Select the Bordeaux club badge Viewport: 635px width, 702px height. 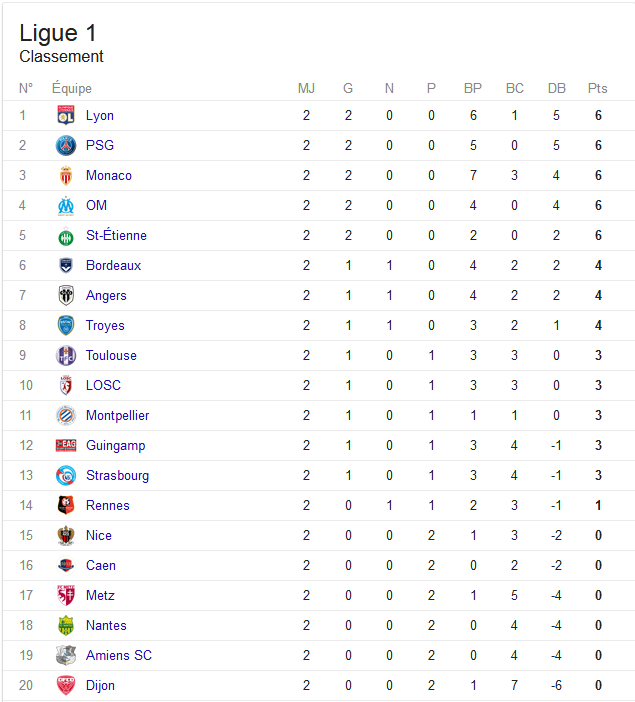tap(66, 265)
